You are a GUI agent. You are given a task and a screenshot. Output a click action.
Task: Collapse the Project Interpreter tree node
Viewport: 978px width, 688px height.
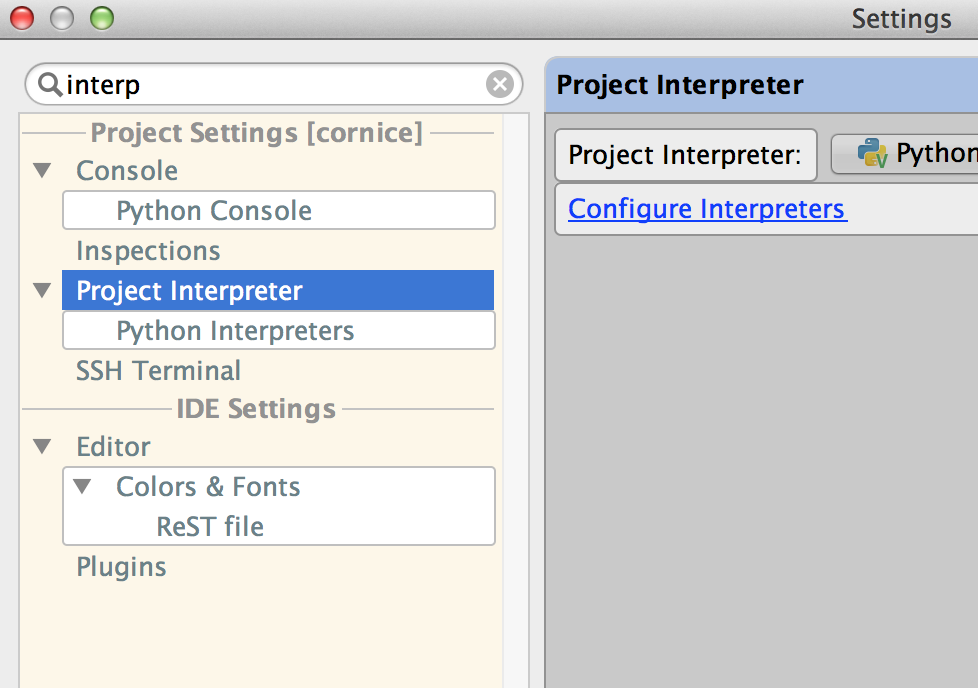[41, 291]
